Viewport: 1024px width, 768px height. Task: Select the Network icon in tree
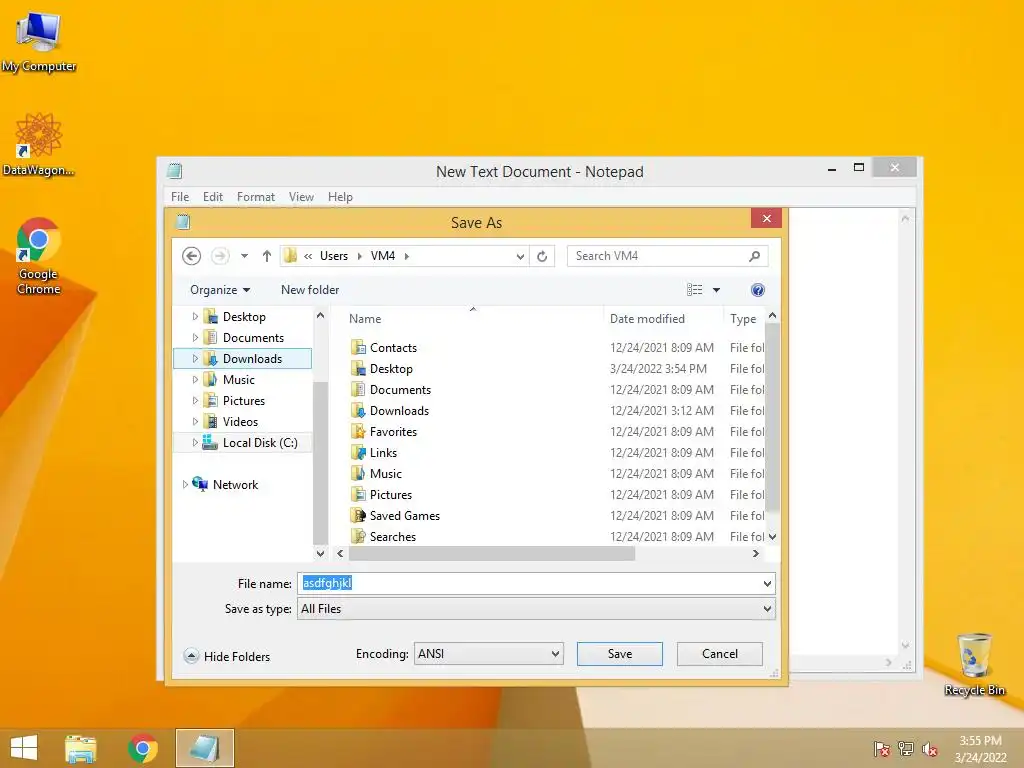[x=200, y=484]
